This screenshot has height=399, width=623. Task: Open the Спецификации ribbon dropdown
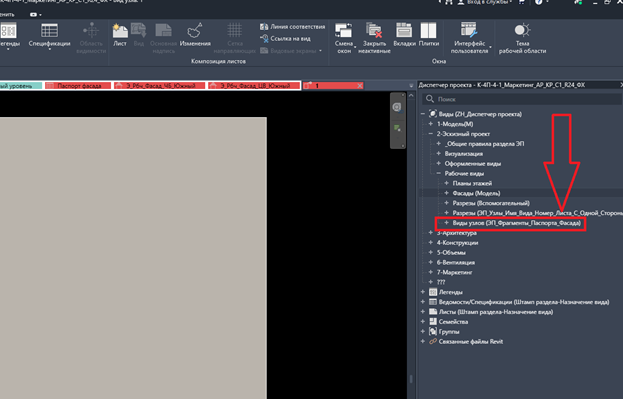tap(49, 36)
